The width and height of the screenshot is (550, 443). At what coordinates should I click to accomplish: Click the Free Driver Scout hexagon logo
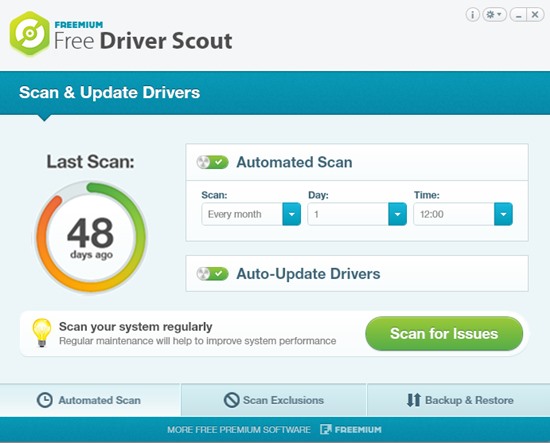(30, 34)
